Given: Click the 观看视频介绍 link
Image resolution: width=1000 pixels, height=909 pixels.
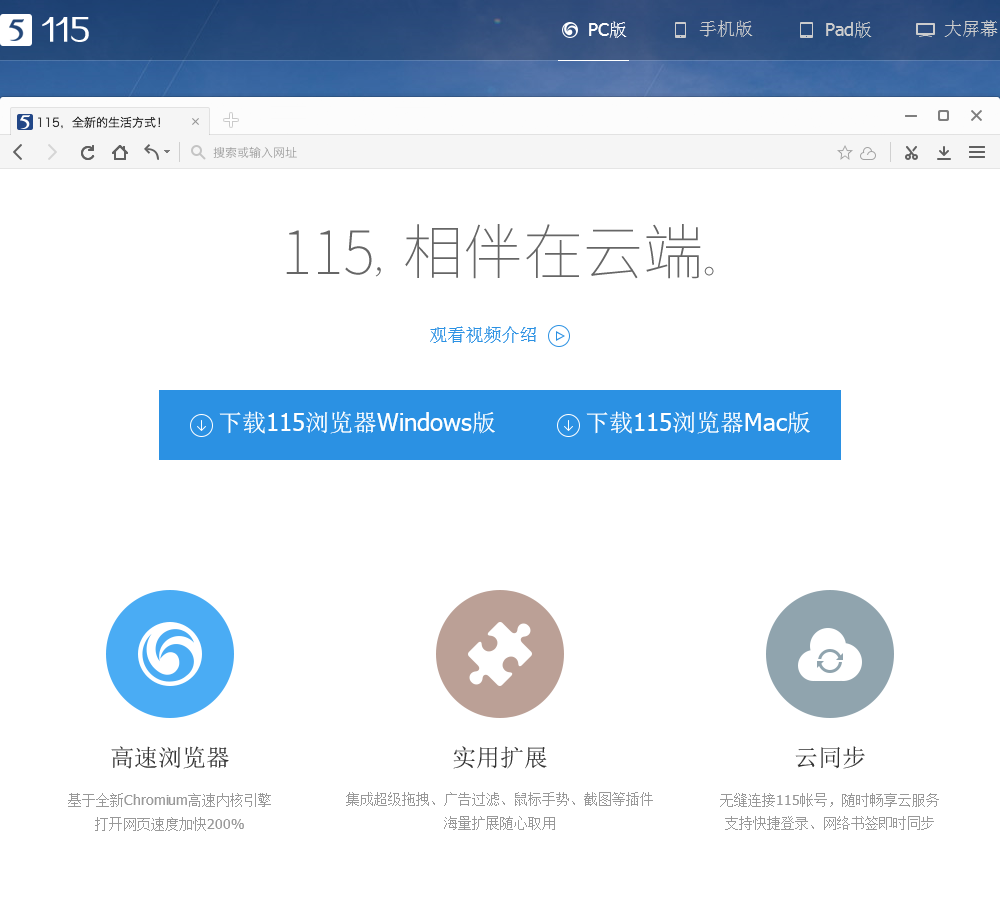Looking at the screenshot, I should coord(483,335).
